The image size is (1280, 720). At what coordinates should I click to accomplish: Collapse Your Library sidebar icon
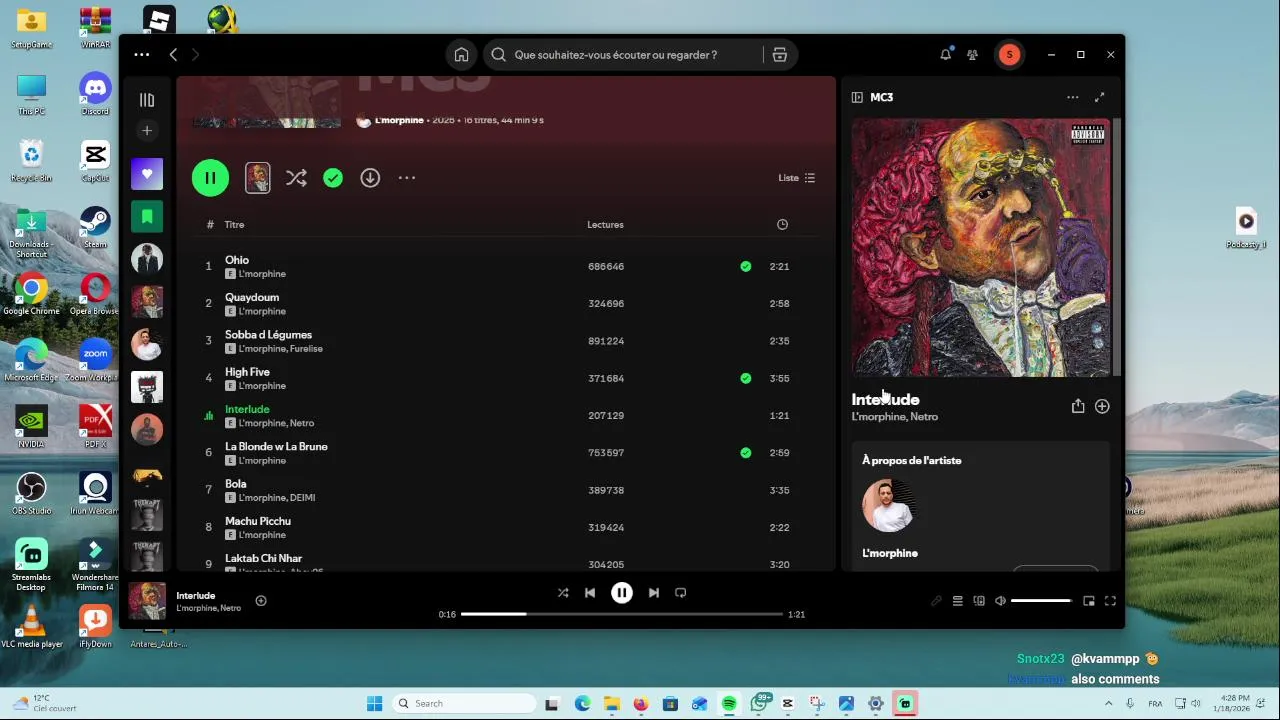pyautogui.click(x=147, y=100)
